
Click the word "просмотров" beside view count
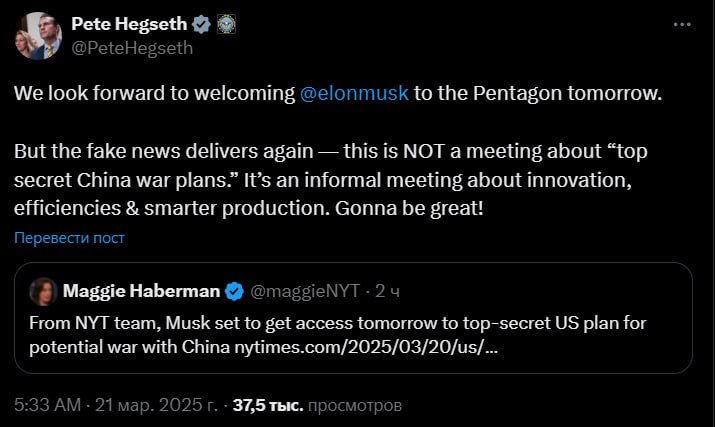(x=355, y=406)
